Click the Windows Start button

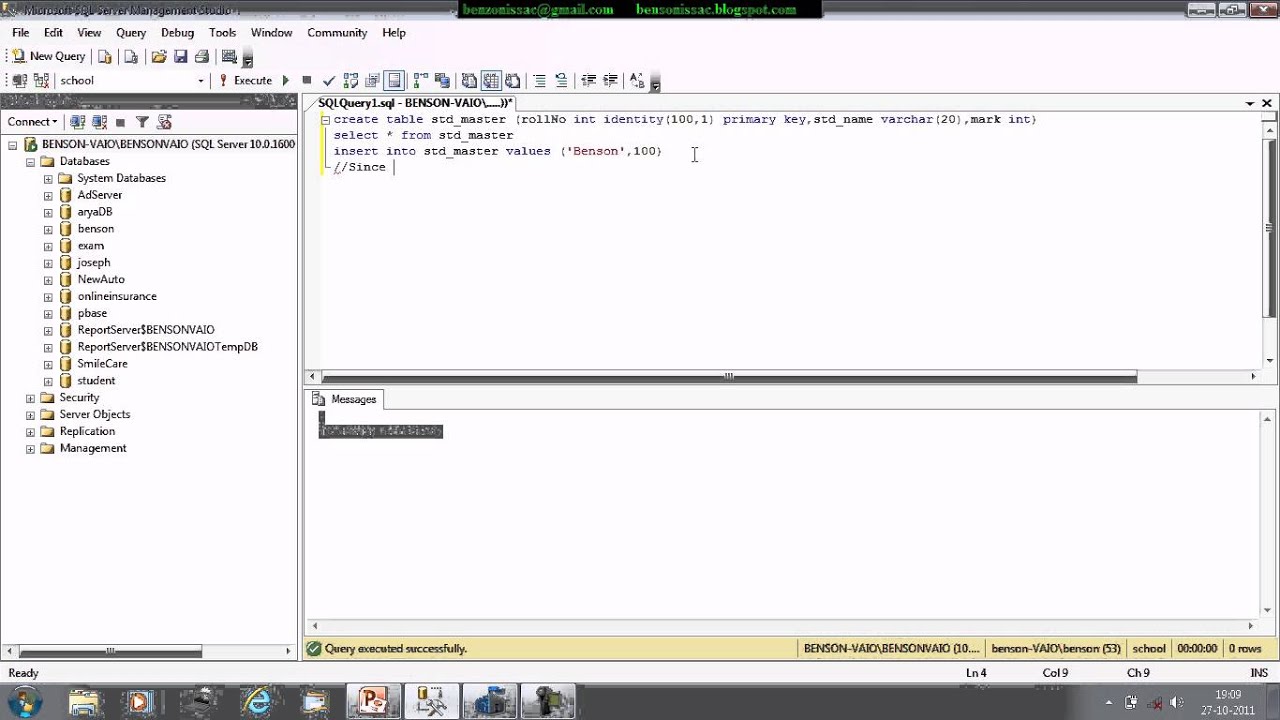pos(26,700)
